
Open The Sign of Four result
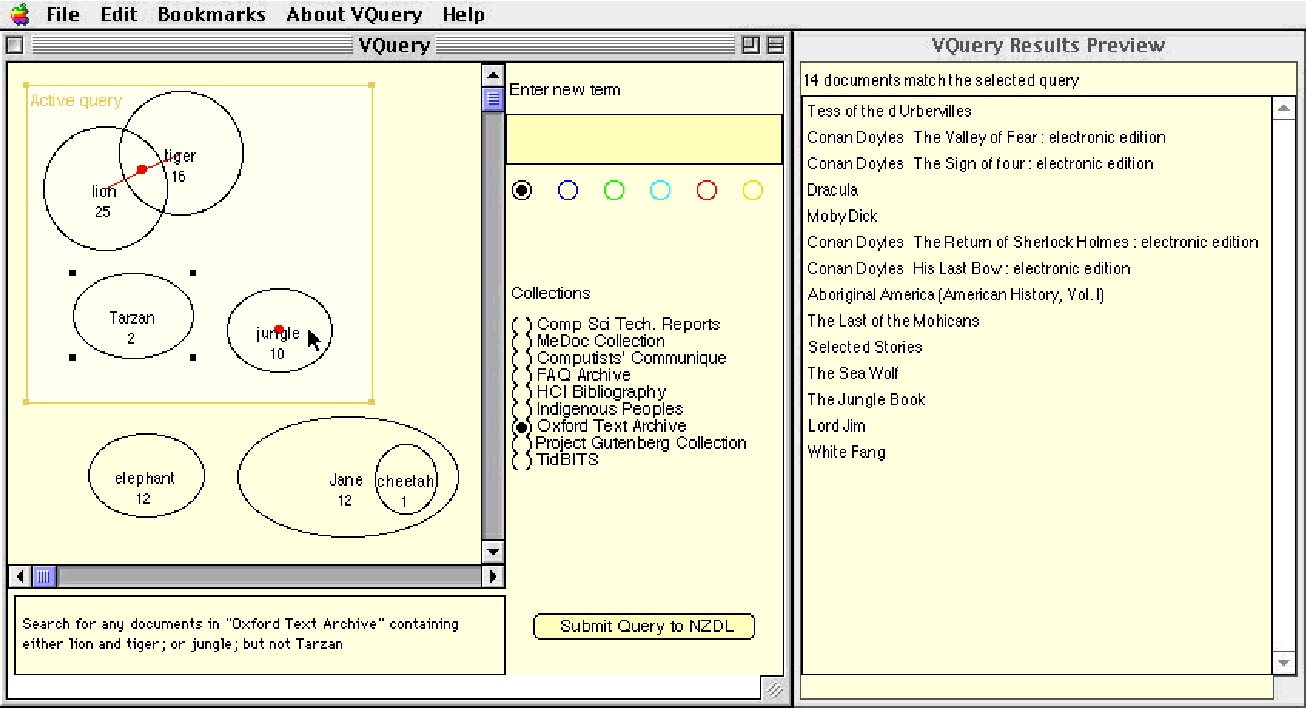pos(980,163)
